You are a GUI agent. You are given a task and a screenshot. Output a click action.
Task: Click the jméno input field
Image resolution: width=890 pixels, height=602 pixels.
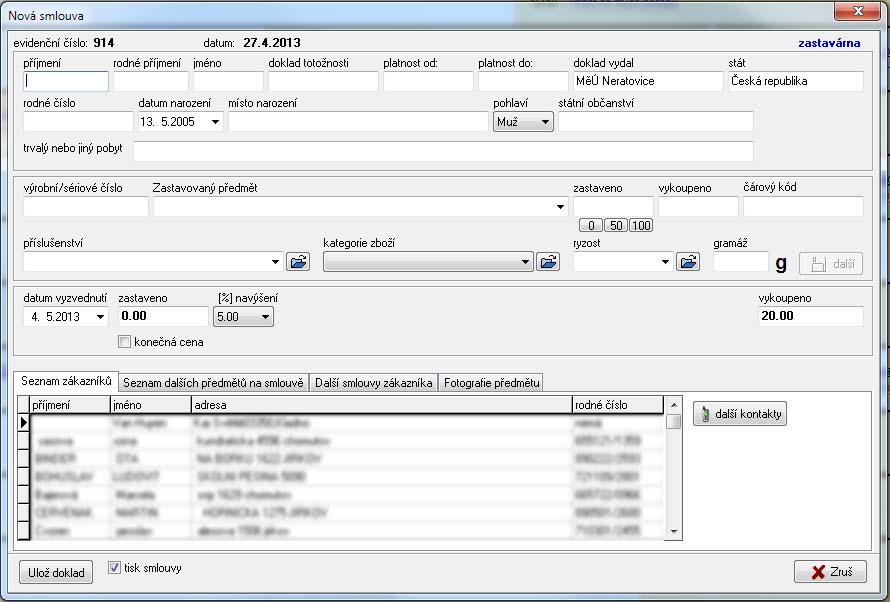(x=228, y=81)
